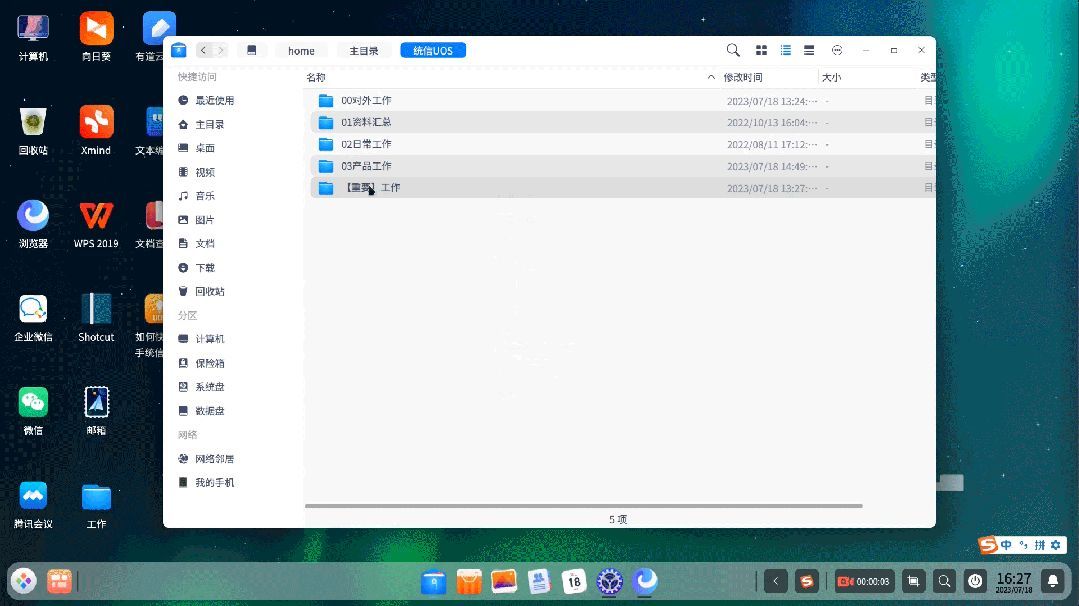Open the file manager more options menu

click(x=837, y=50)
